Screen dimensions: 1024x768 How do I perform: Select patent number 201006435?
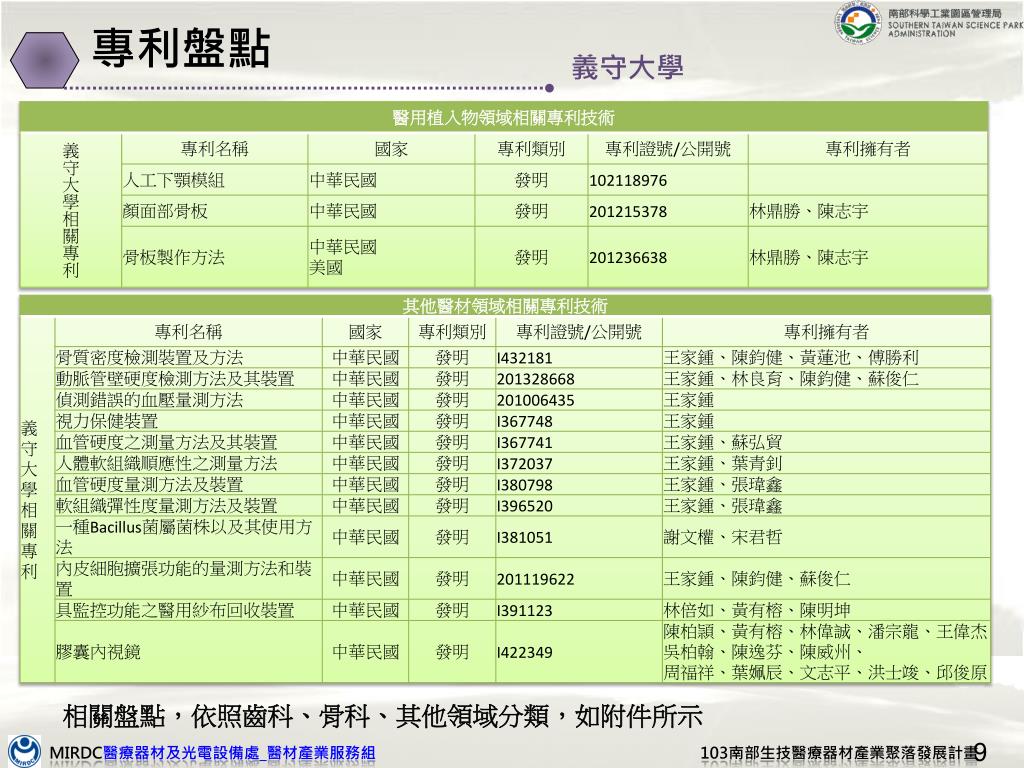point(536,400)
